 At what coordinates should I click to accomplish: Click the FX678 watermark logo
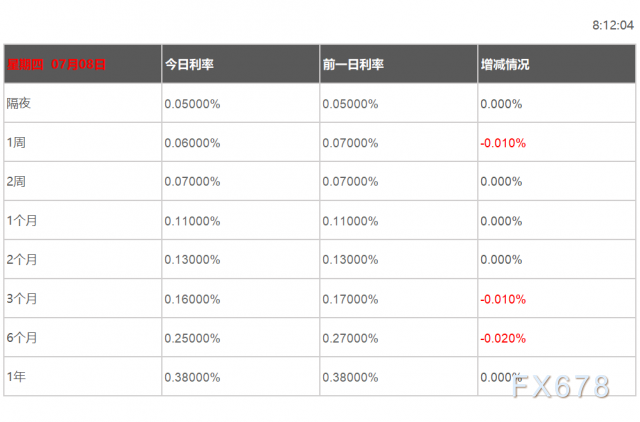click(561, 386)
